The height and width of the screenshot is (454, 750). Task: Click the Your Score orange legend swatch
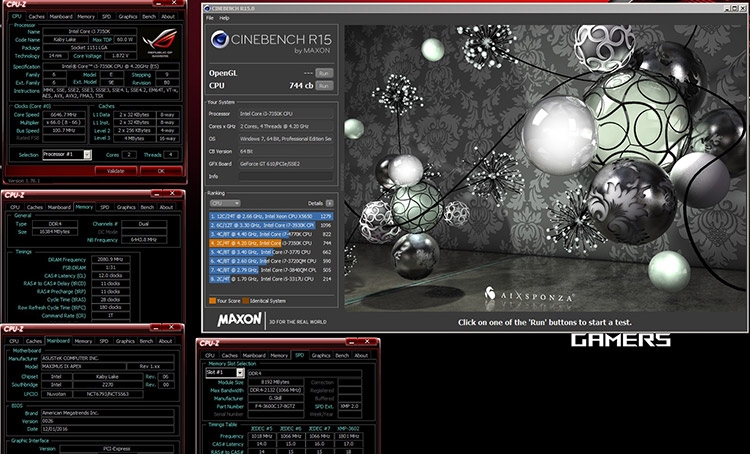[212, 301]
